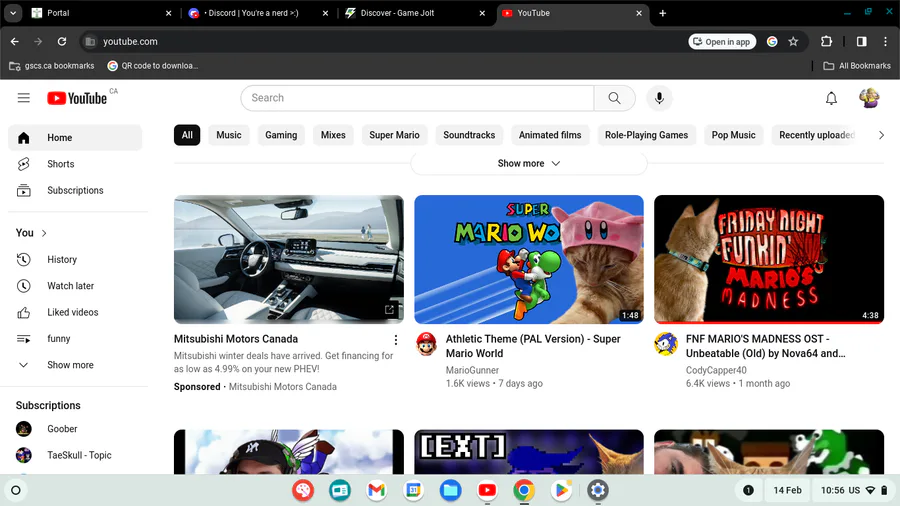The height and width of the screenshot is (506, 900).
Task: Open Athletic Theme Super Mario World title
Action: 533,346
